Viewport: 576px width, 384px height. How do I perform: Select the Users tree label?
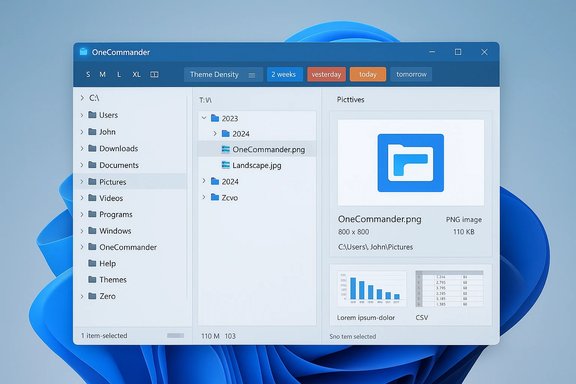(x=108, y=115)
